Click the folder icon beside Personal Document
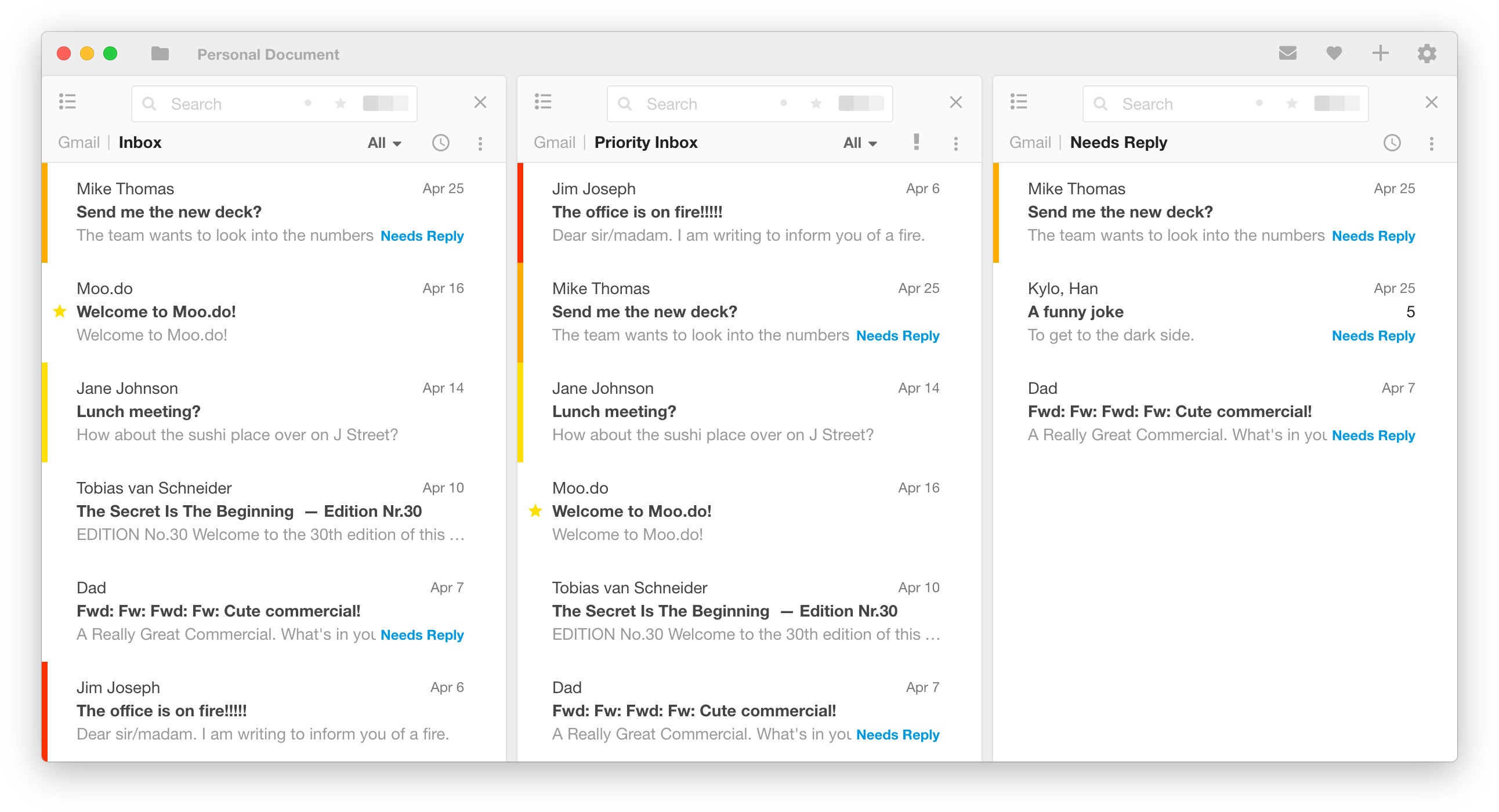The width and height of the screenshot is (1499, 812). 160,53
